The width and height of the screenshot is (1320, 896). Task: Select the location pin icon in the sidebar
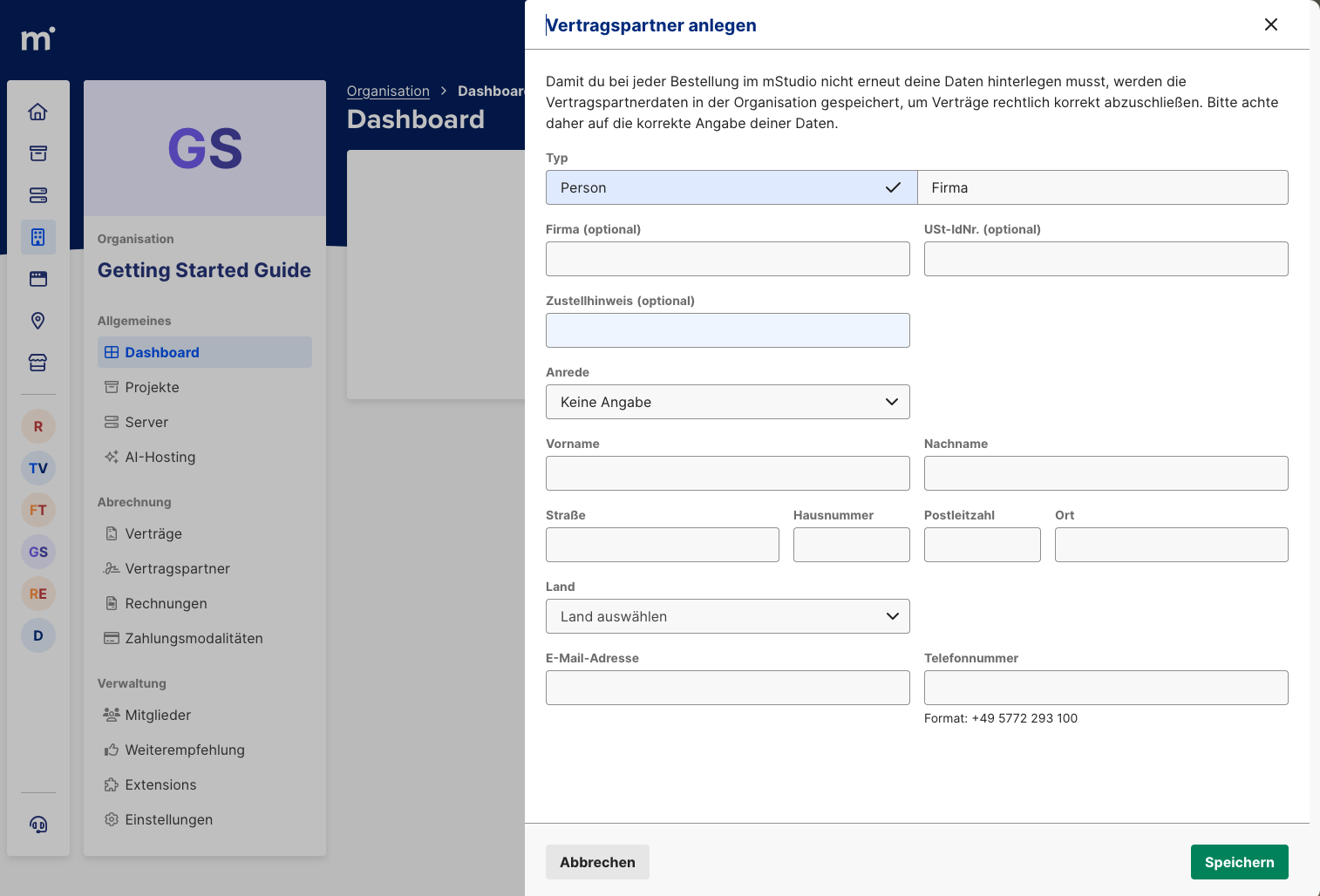(x=37, y=321)
